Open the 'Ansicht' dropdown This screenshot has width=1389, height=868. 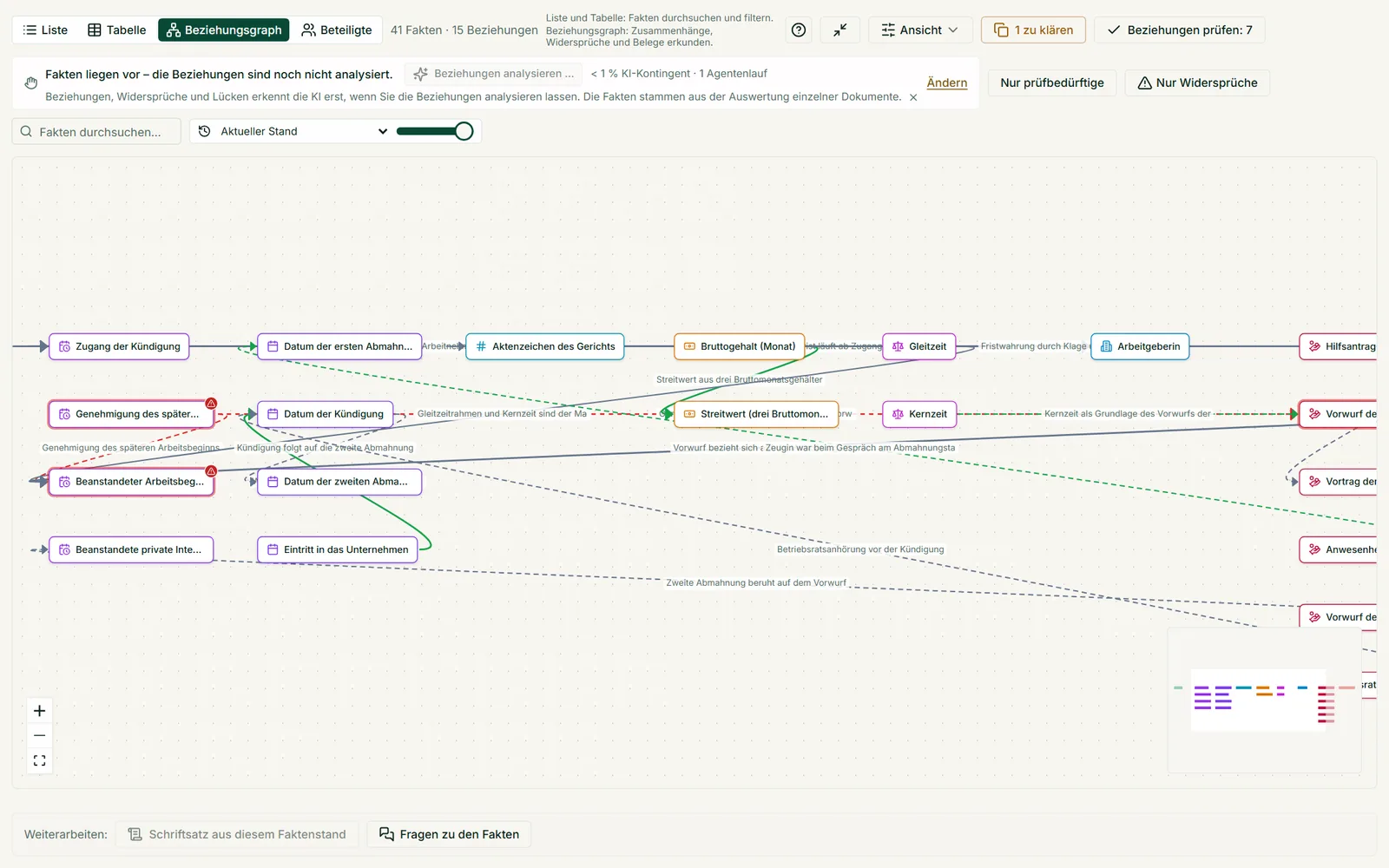click(920, 30)
